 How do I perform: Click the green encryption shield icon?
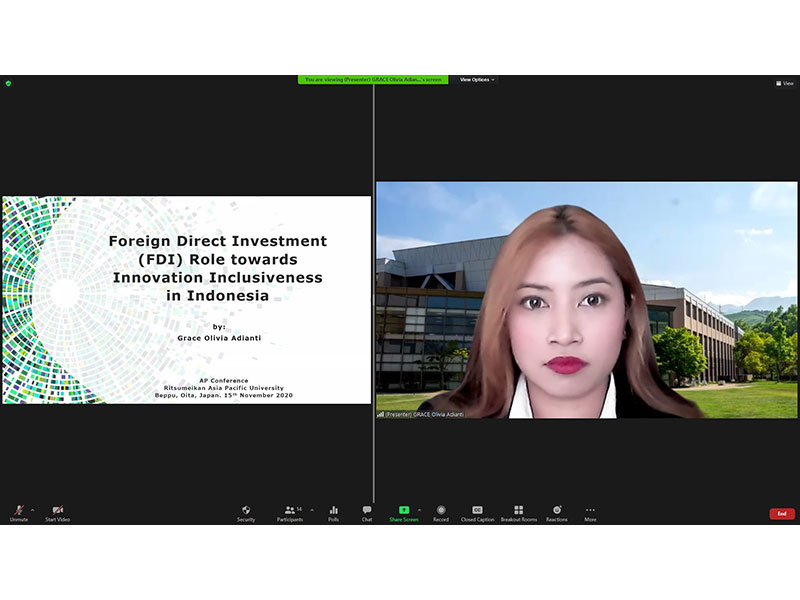click(x=8, y=83)
